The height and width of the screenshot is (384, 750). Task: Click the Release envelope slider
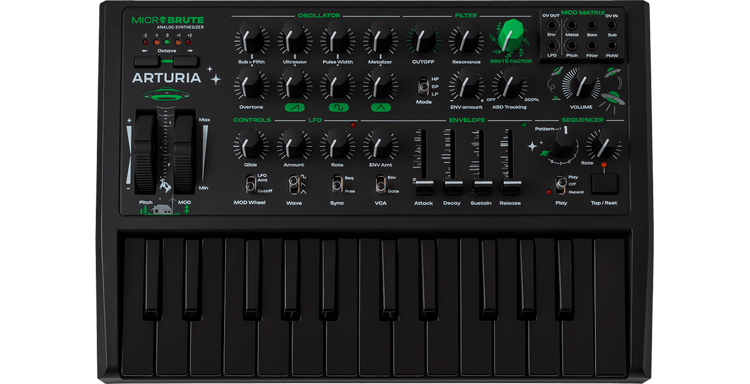(511, 186)
